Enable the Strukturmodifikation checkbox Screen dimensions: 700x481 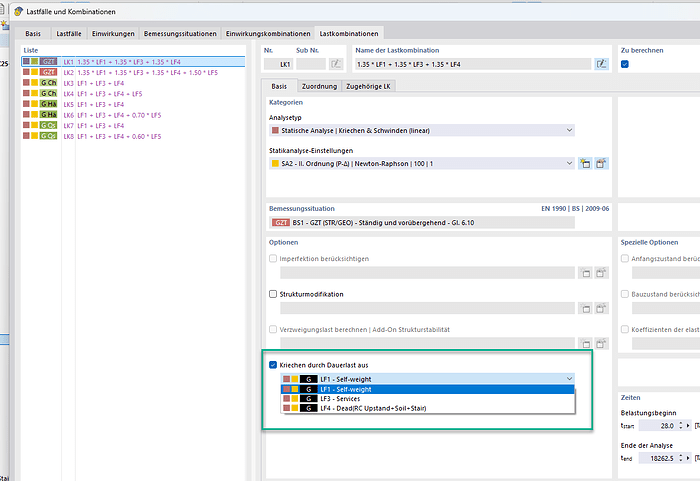[273, 294]
